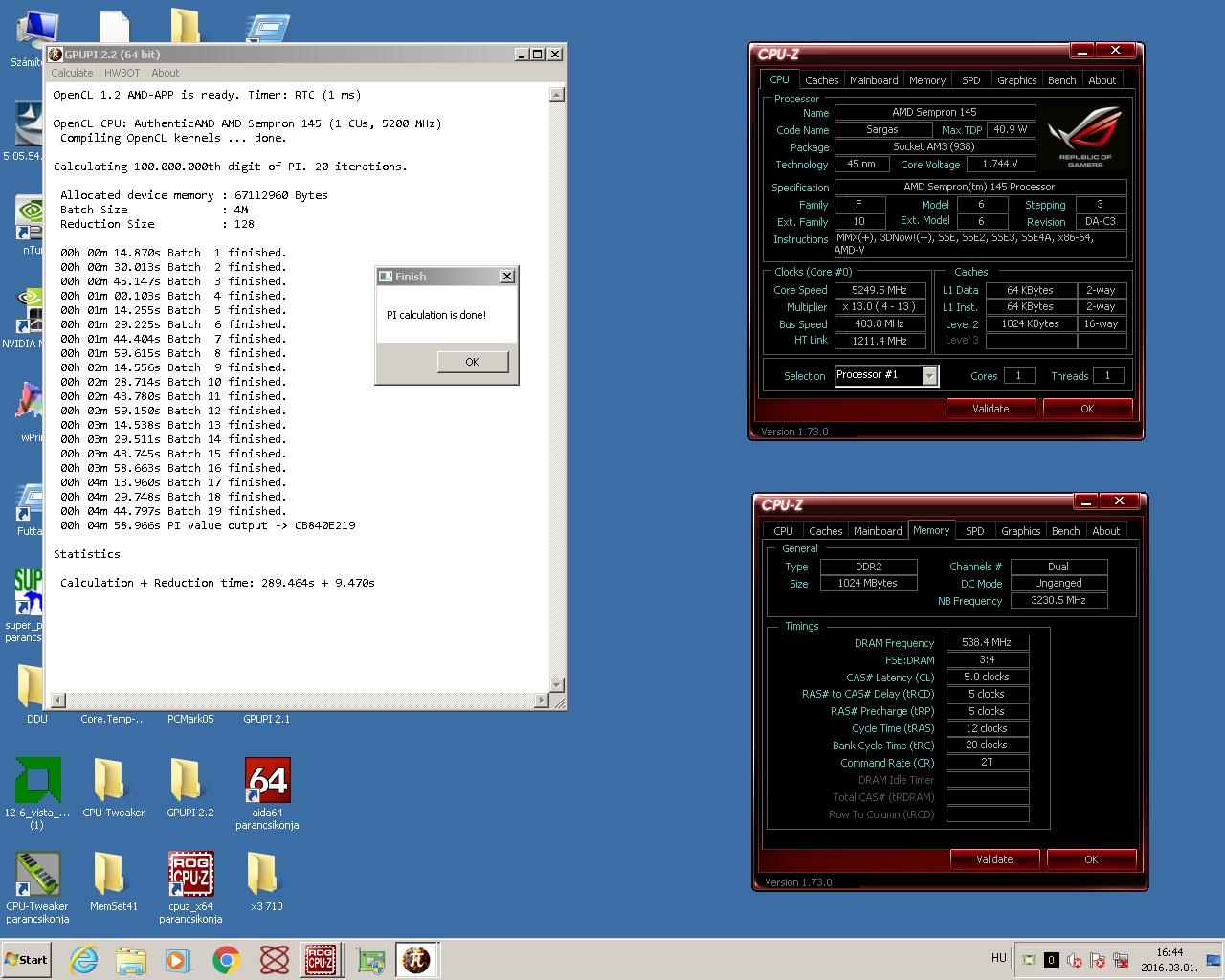This screenshot has width=1225, height=980.
Task: Click OK in the upper CPU-Z window
Action: coord(1087,409)
